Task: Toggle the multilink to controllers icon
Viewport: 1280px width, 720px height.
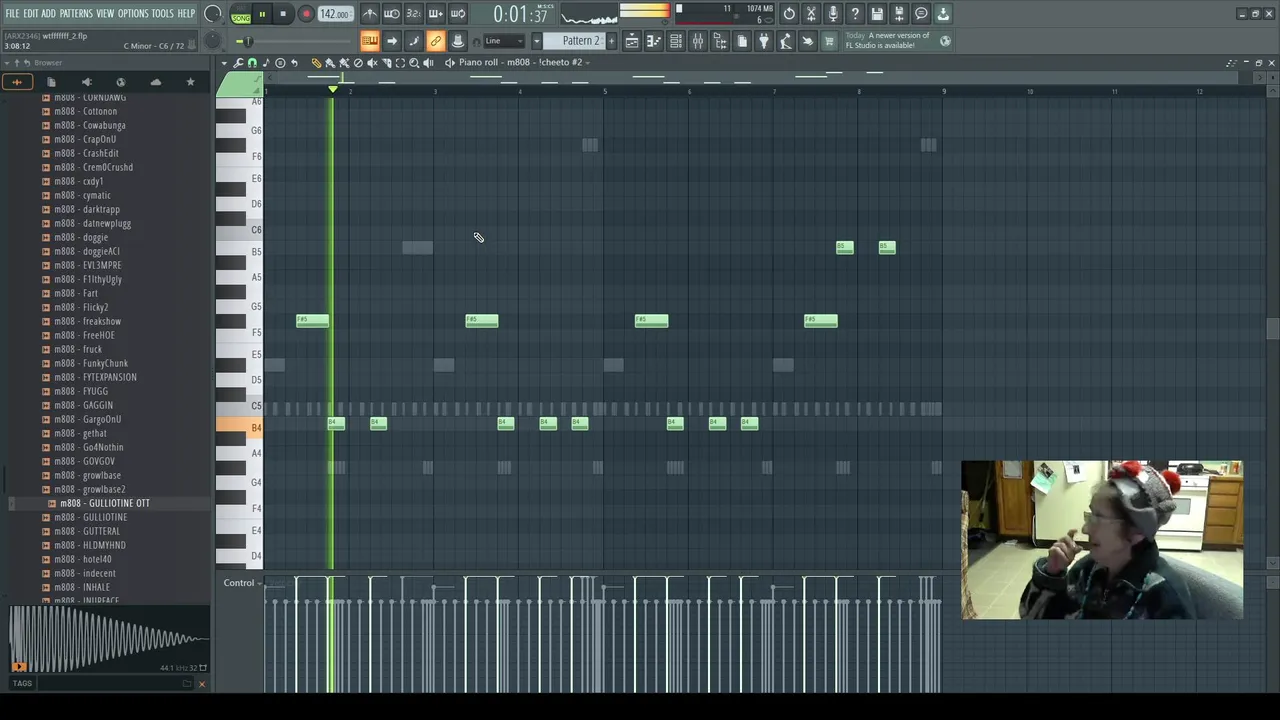Action: [x=436, y=41]
